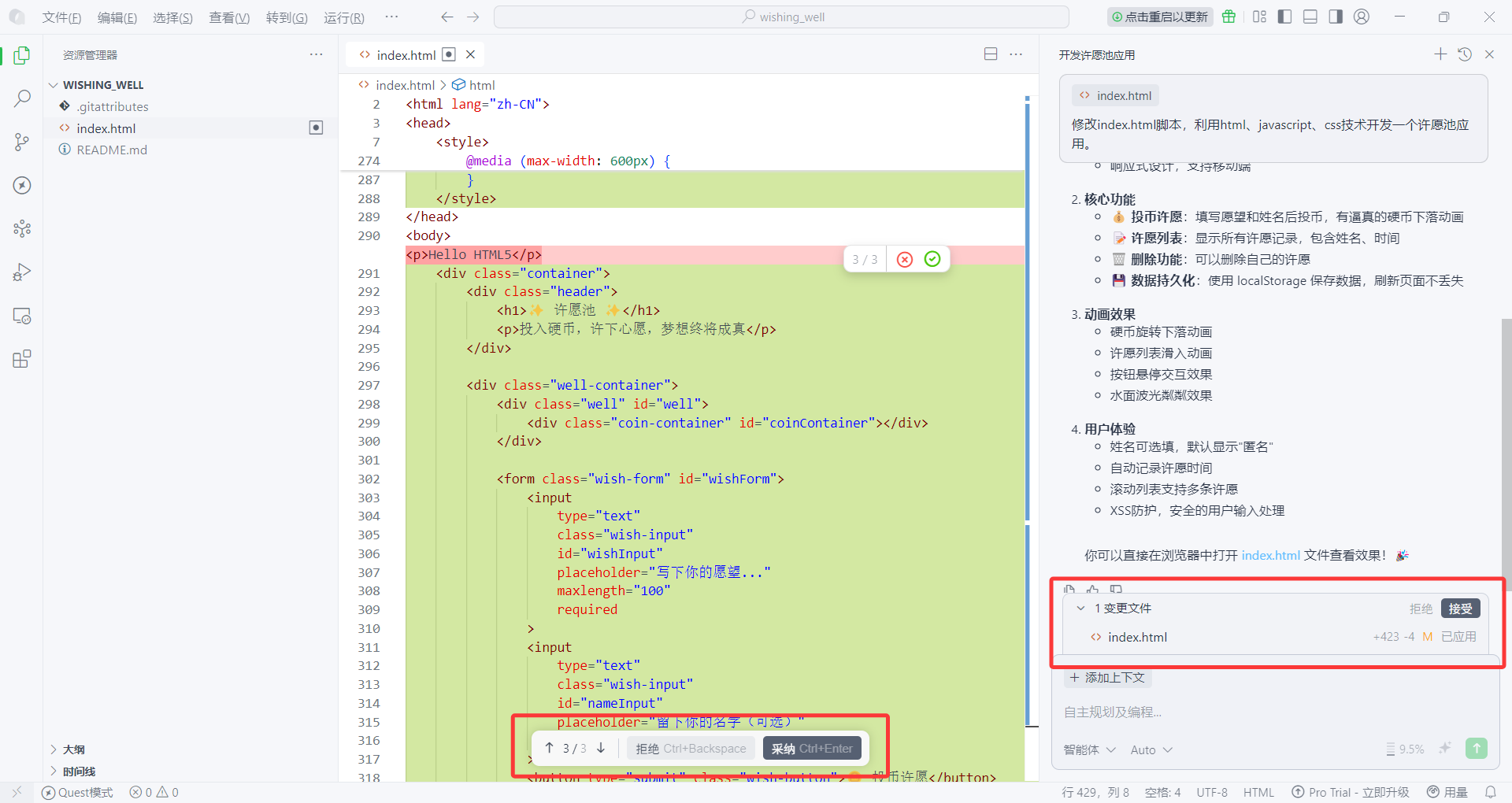Open 转到(G) menu
Image resolution: width=1512 pixels, height=803 pixels.
click(x=287, y=17)
